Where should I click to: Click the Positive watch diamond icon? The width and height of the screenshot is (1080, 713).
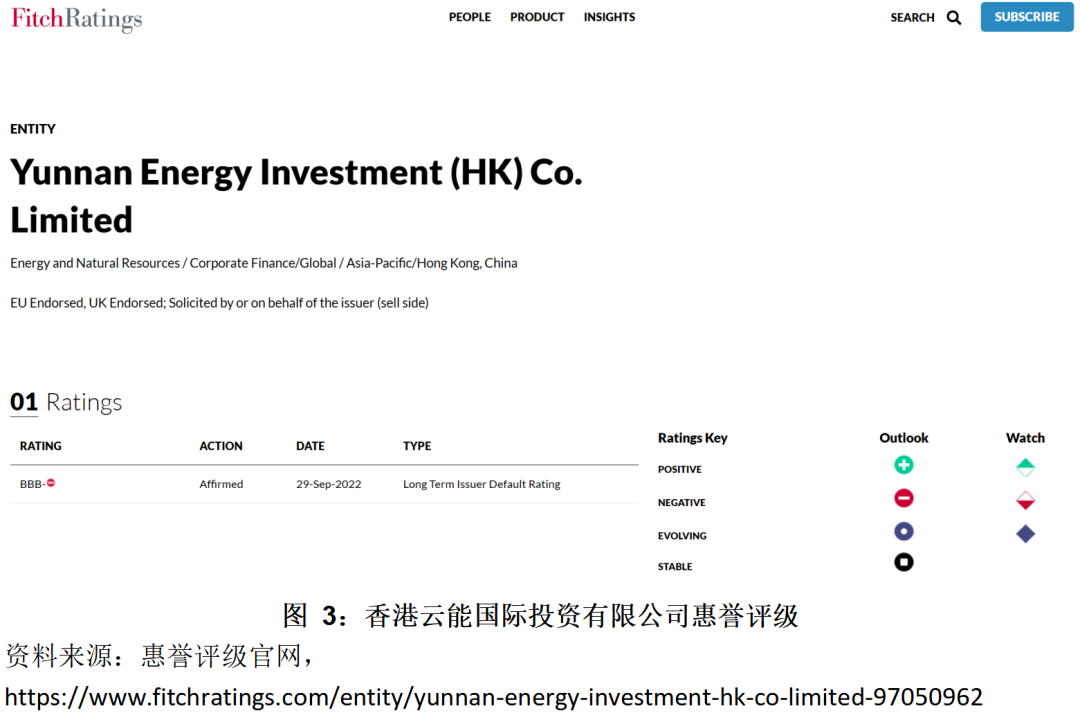point(1025,467)
